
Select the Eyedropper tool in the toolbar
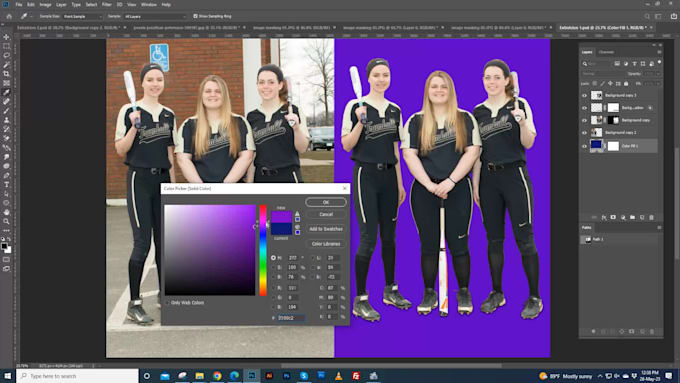(6, 92)
